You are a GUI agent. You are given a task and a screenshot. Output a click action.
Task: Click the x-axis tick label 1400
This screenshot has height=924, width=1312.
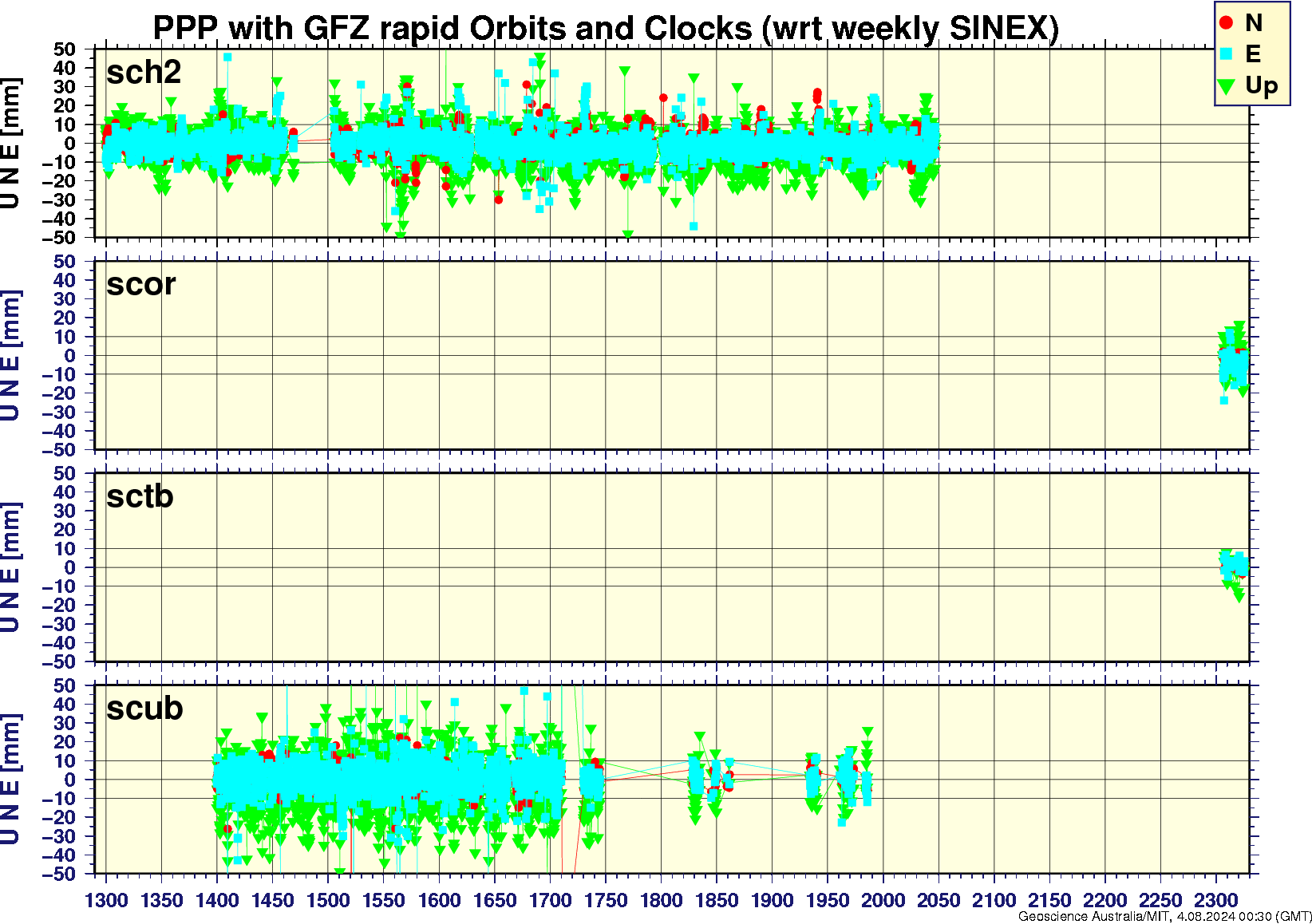click(x=217, y=901)
